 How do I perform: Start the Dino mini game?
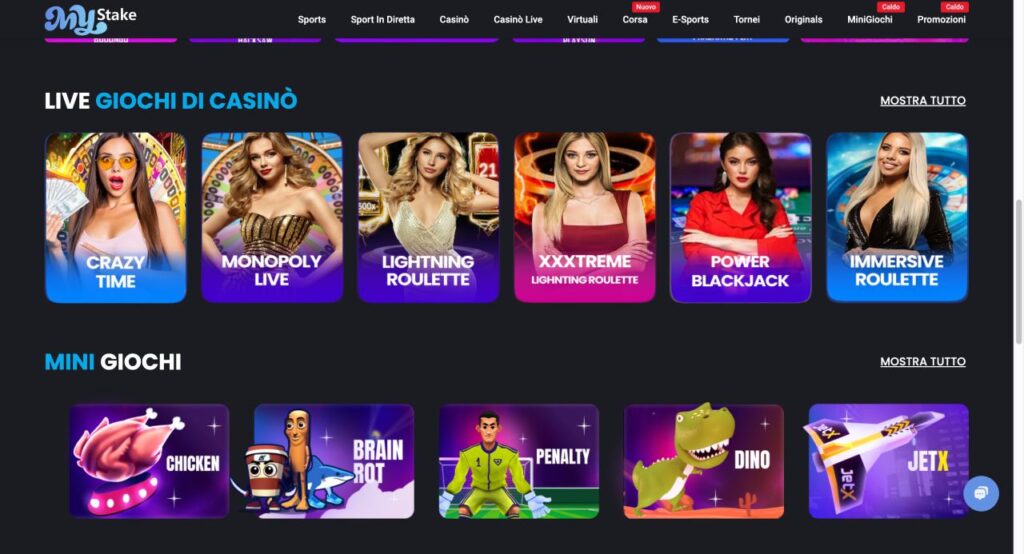click(x=703, y=461)
